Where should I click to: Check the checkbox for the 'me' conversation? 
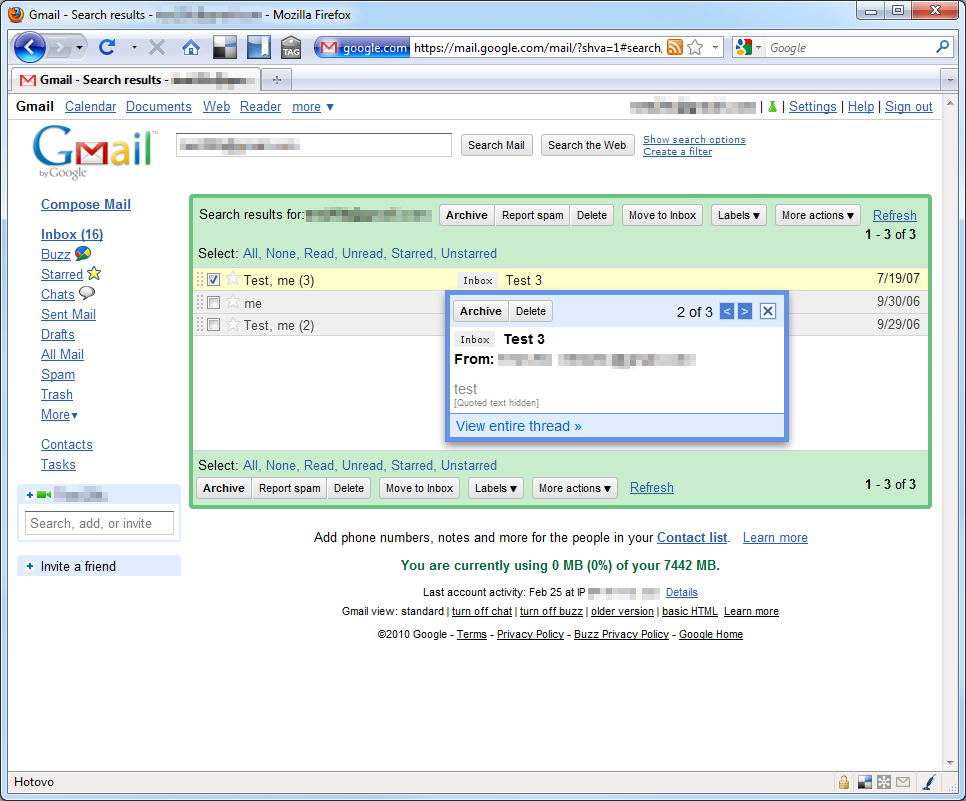(x=213, y=303)
